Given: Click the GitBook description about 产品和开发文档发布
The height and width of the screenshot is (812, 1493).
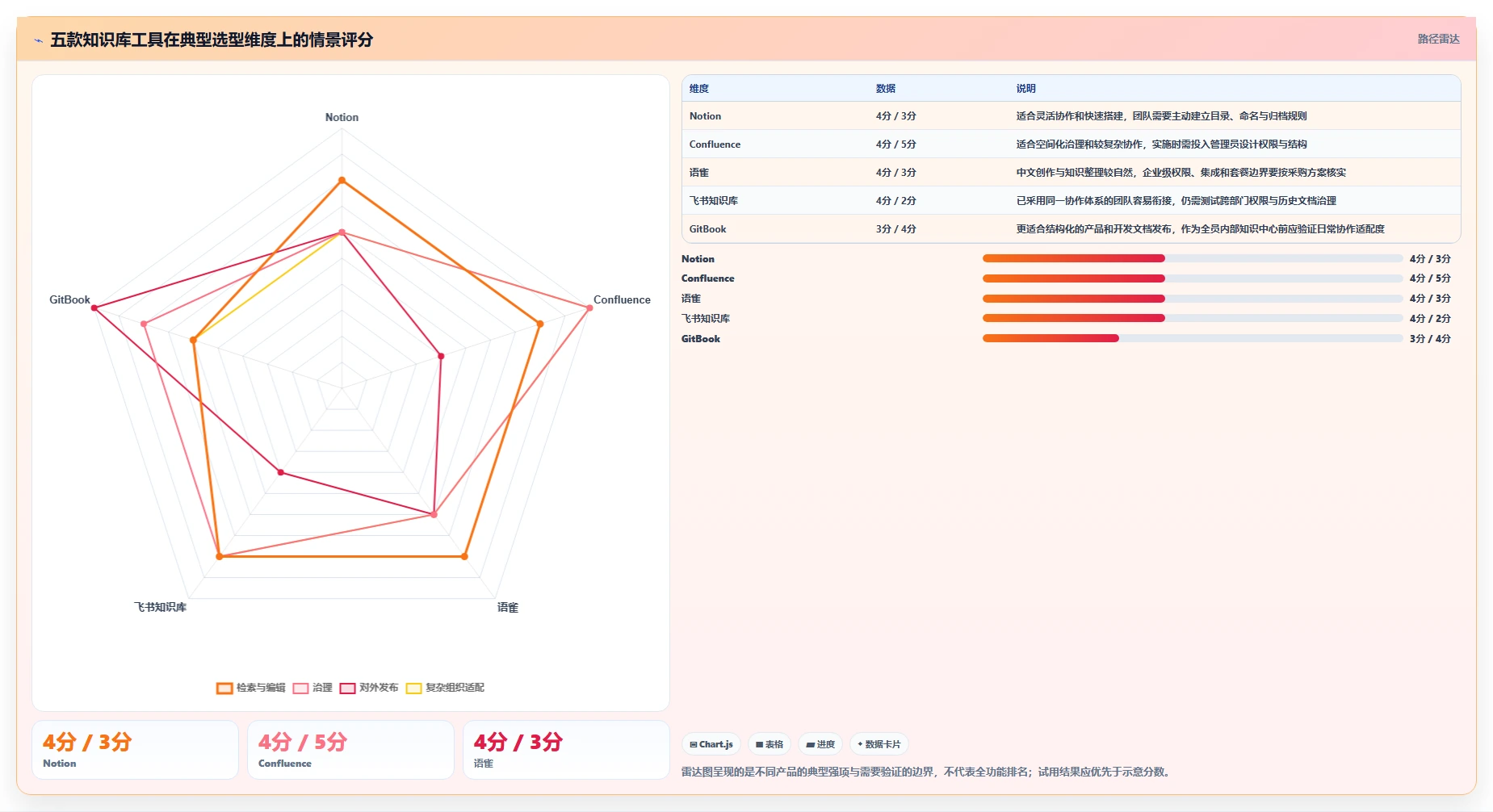Looking at the screenshot, I should click(1200, 229).
